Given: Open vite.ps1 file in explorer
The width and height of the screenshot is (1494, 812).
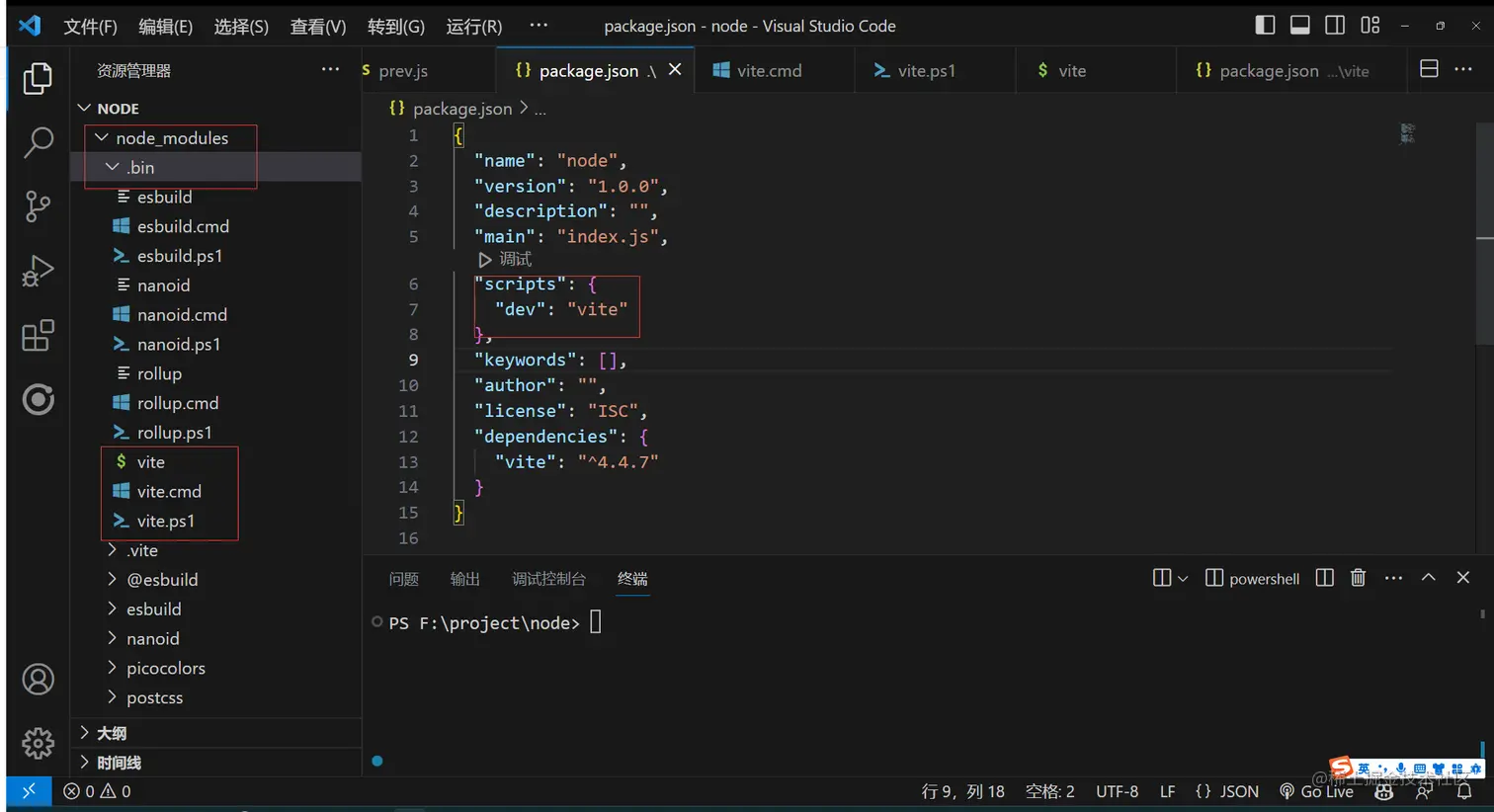Looking at the screenshot, I should point(166,522).
